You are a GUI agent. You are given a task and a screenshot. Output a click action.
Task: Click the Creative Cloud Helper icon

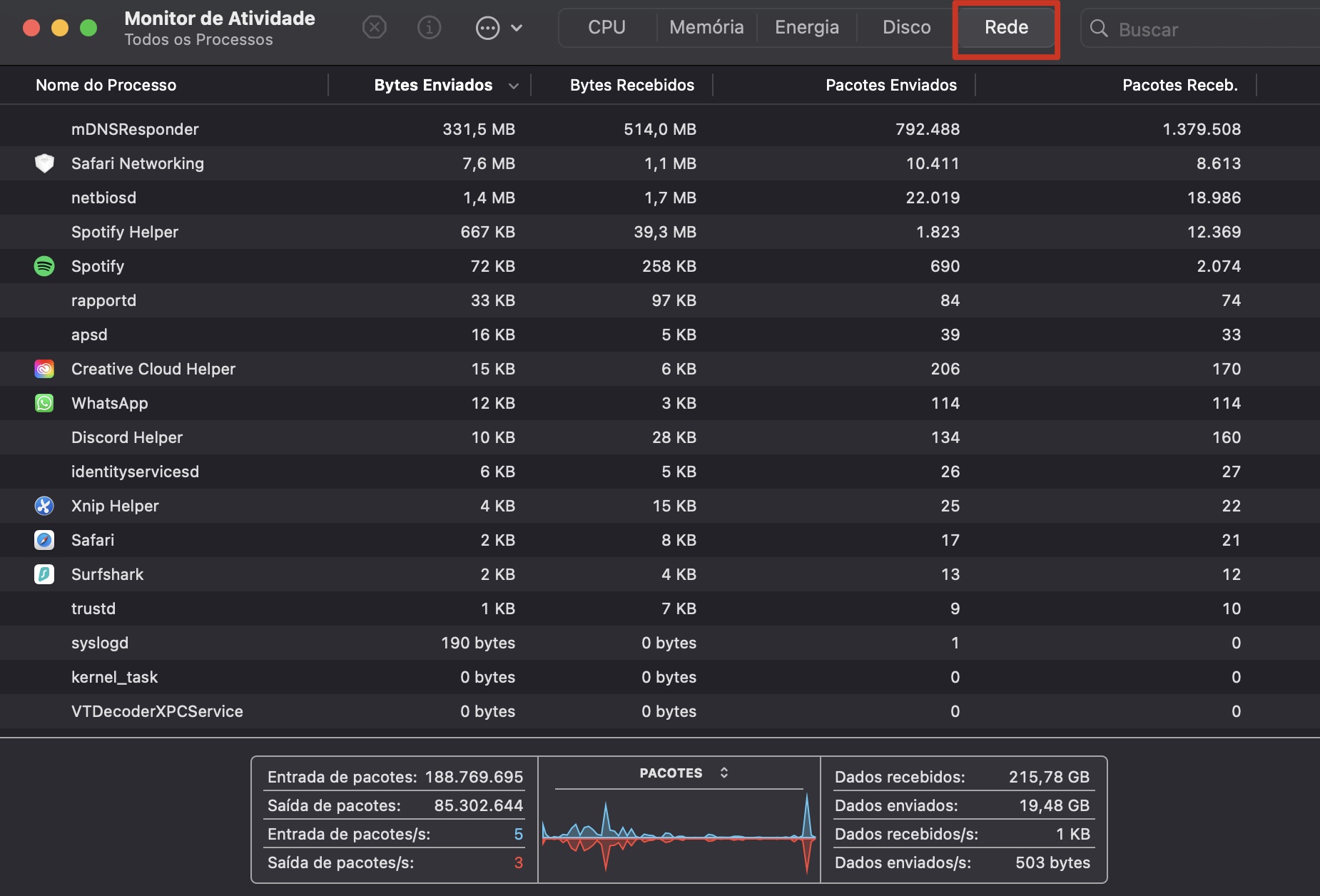pos(44,369)
